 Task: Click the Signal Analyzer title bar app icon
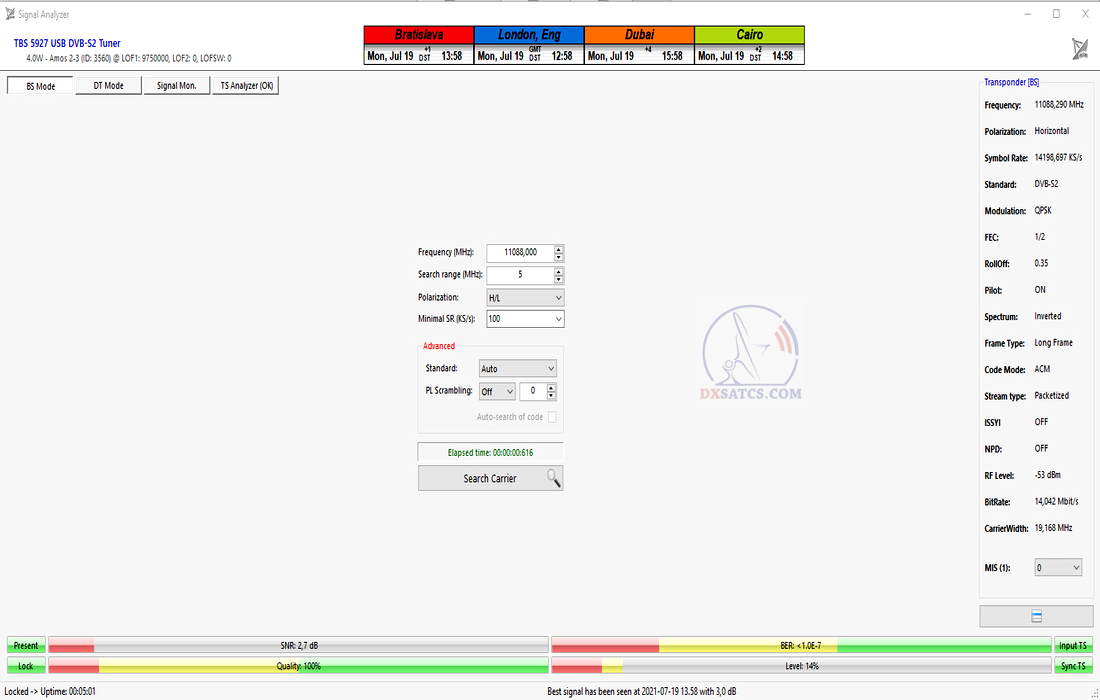(x=10, y=14)
